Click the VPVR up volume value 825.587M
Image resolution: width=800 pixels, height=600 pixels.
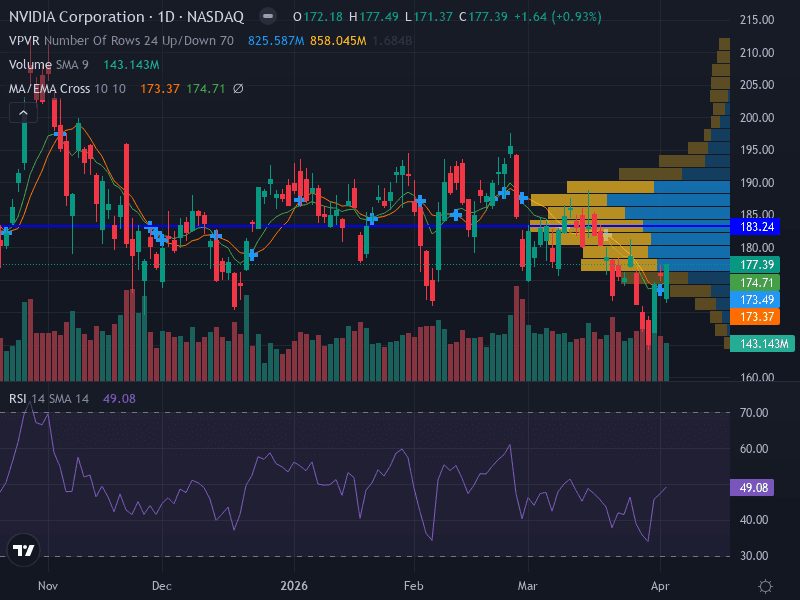(x=276, y=41)
